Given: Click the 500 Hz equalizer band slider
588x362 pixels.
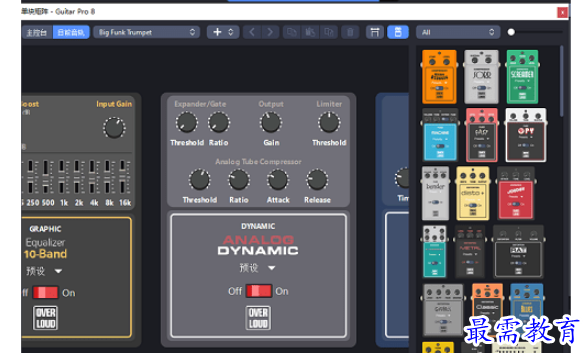Looking at the screenshot, I should [x=46, y=177].
